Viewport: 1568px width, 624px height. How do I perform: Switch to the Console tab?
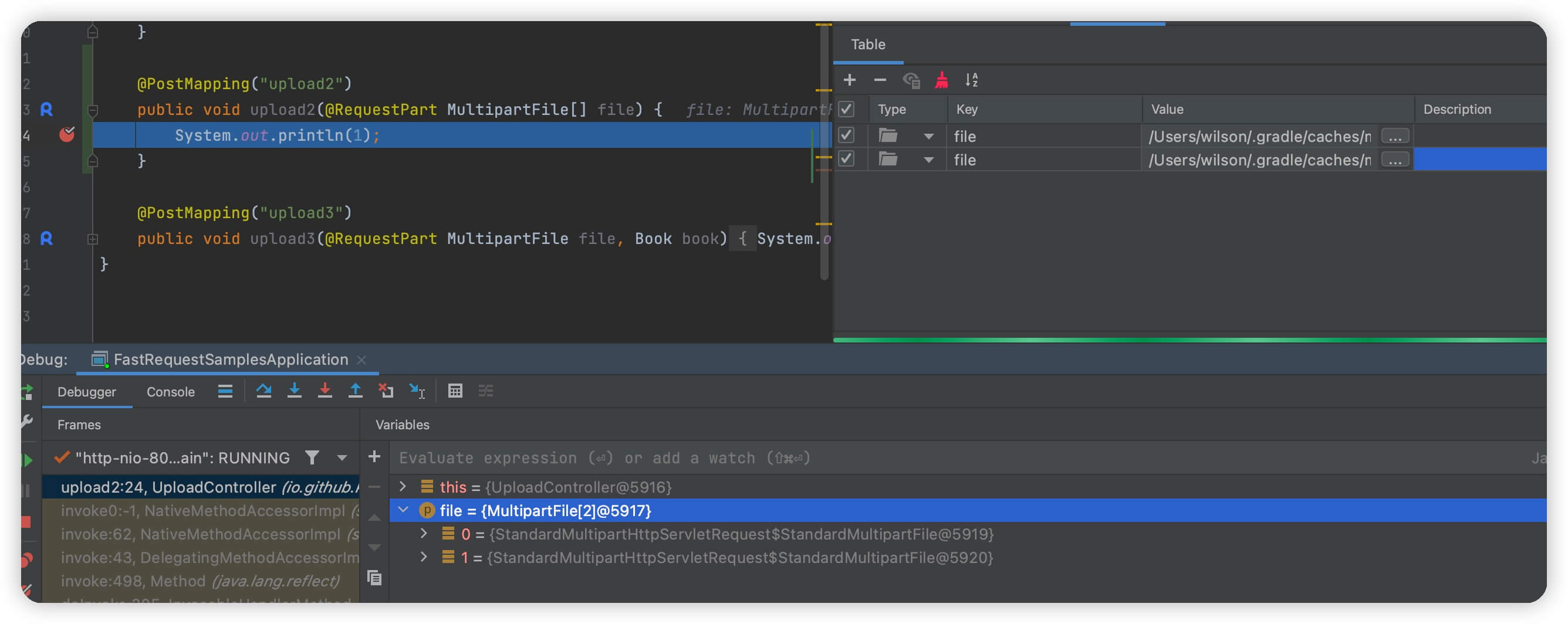tap(170, 392)
